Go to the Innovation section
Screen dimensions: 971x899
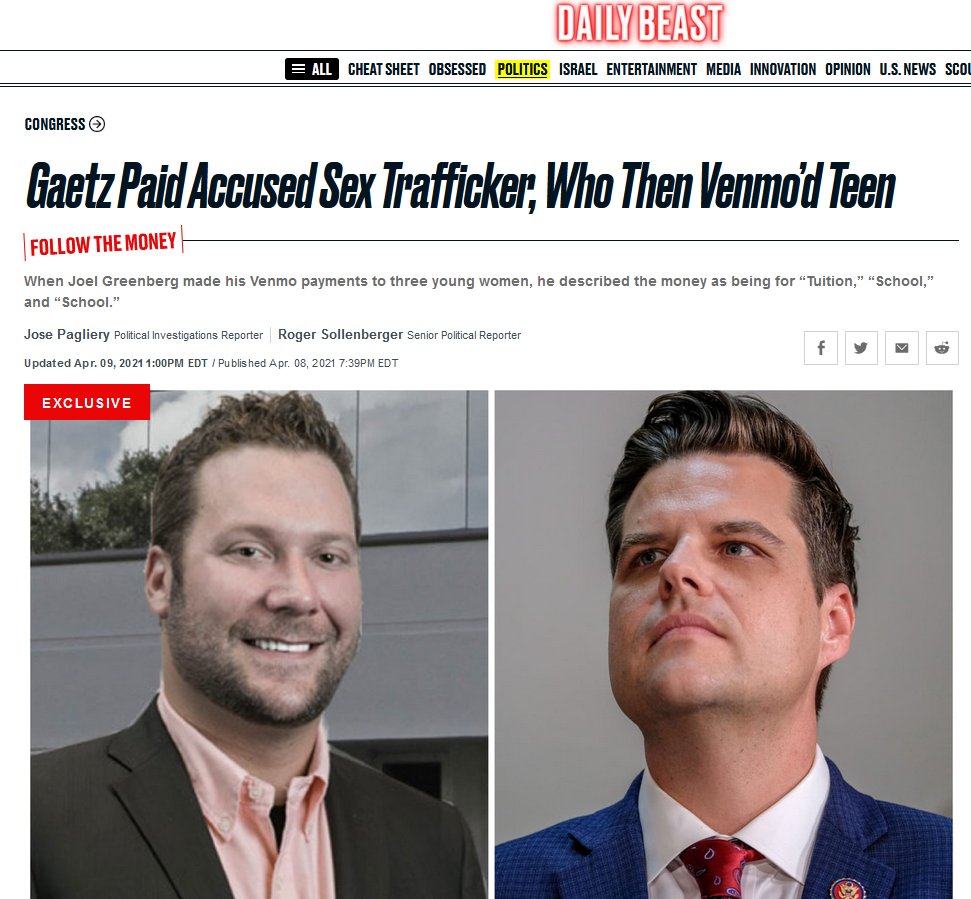pos(783,69)
